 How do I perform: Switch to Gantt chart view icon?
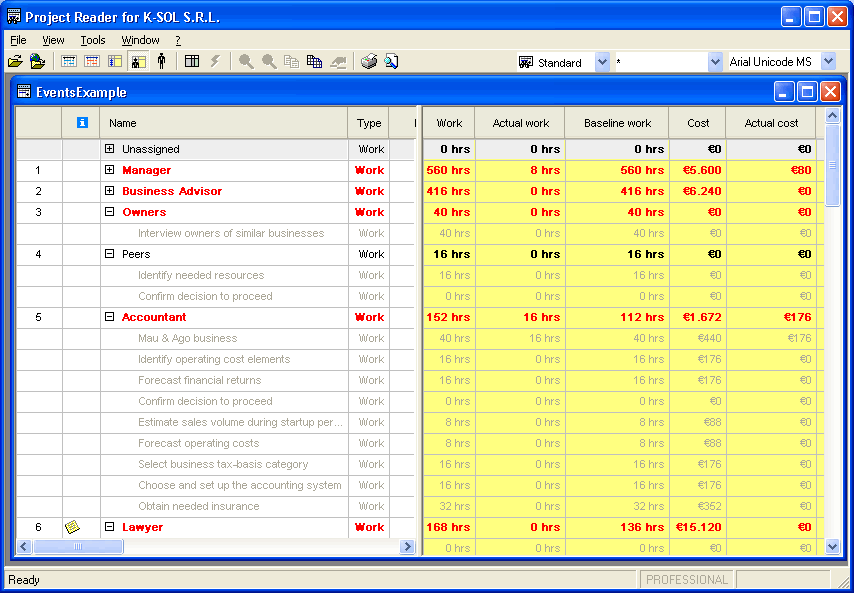point(69,62)
